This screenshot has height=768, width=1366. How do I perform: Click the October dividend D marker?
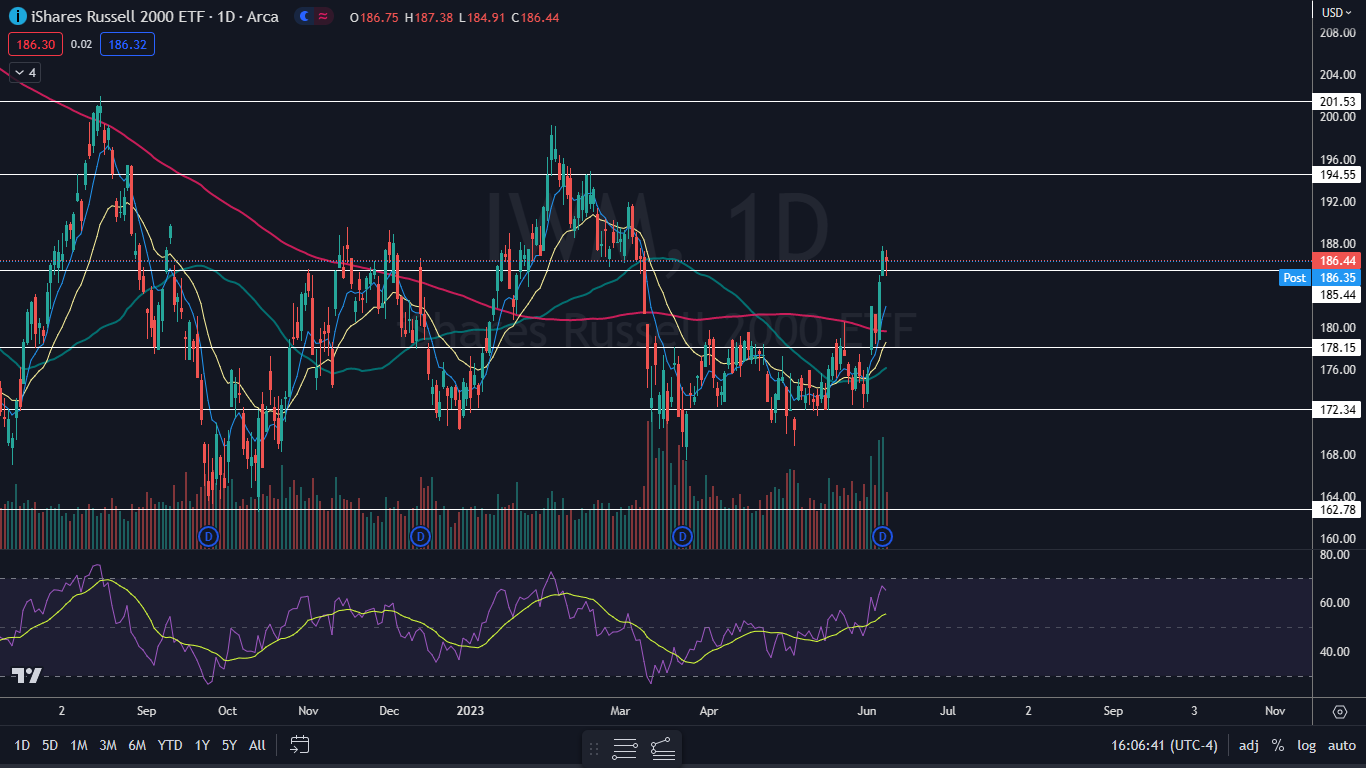[x=208, y=536]
